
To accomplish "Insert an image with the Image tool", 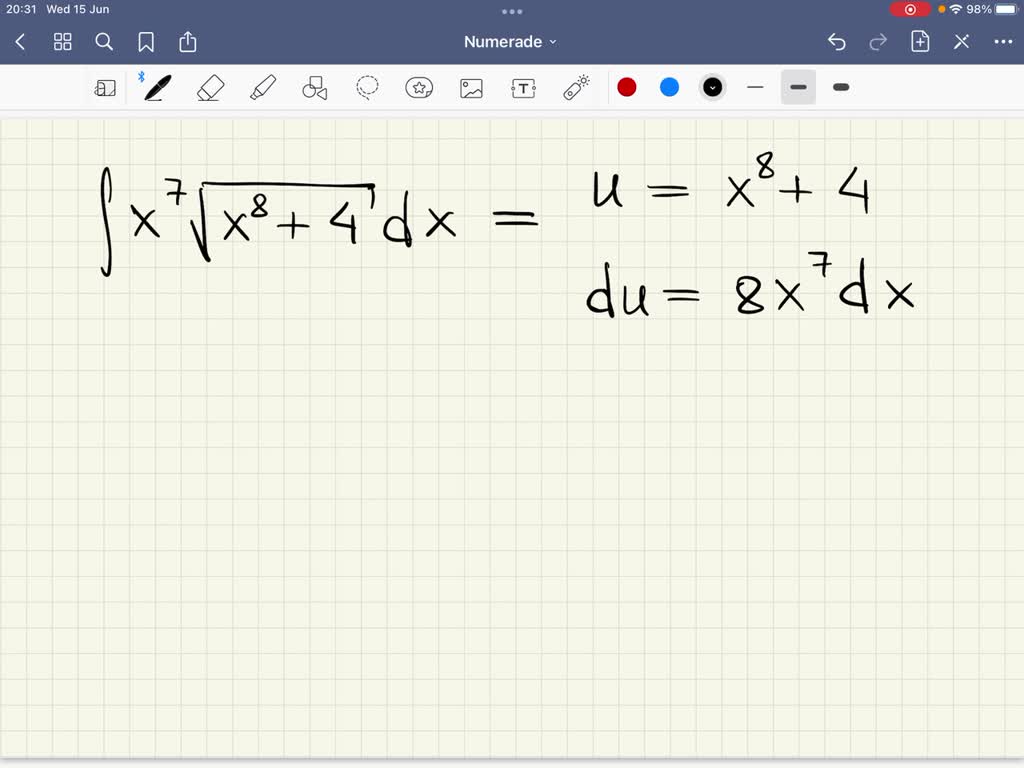I will 471,87.
